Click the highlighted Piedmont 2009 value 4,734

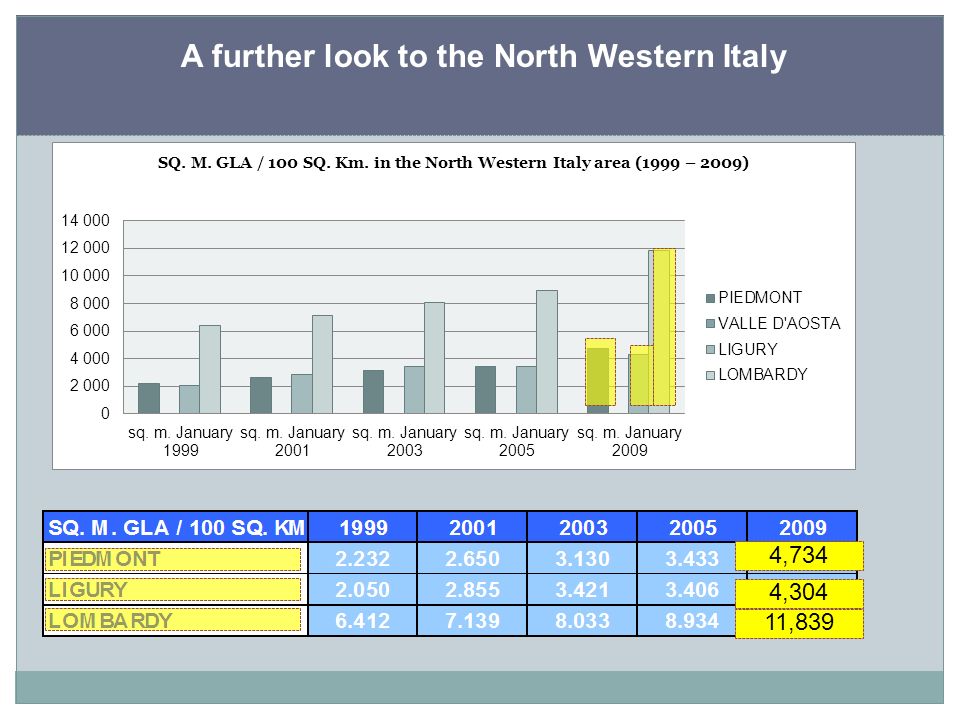click(x=799, y=555)
